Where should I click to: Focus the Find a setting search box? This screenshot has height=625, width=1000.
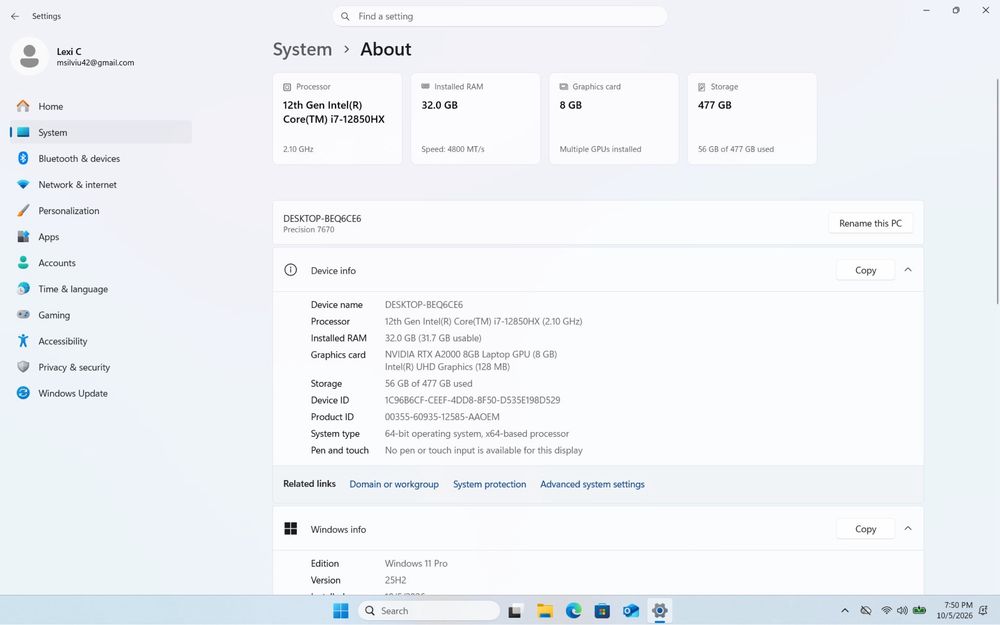[499, 17]
